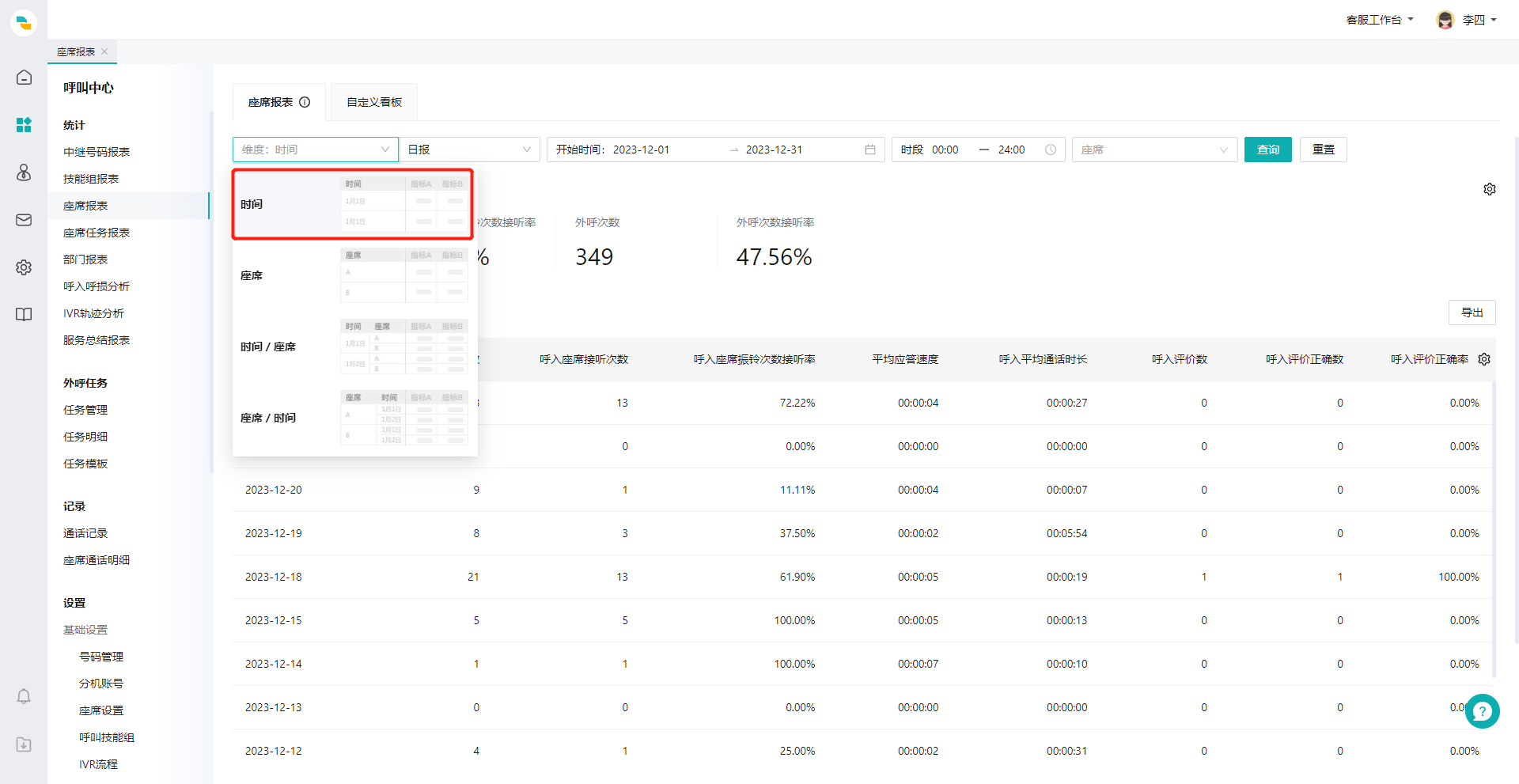Click the 重置 reset button

pos(1324,150)
